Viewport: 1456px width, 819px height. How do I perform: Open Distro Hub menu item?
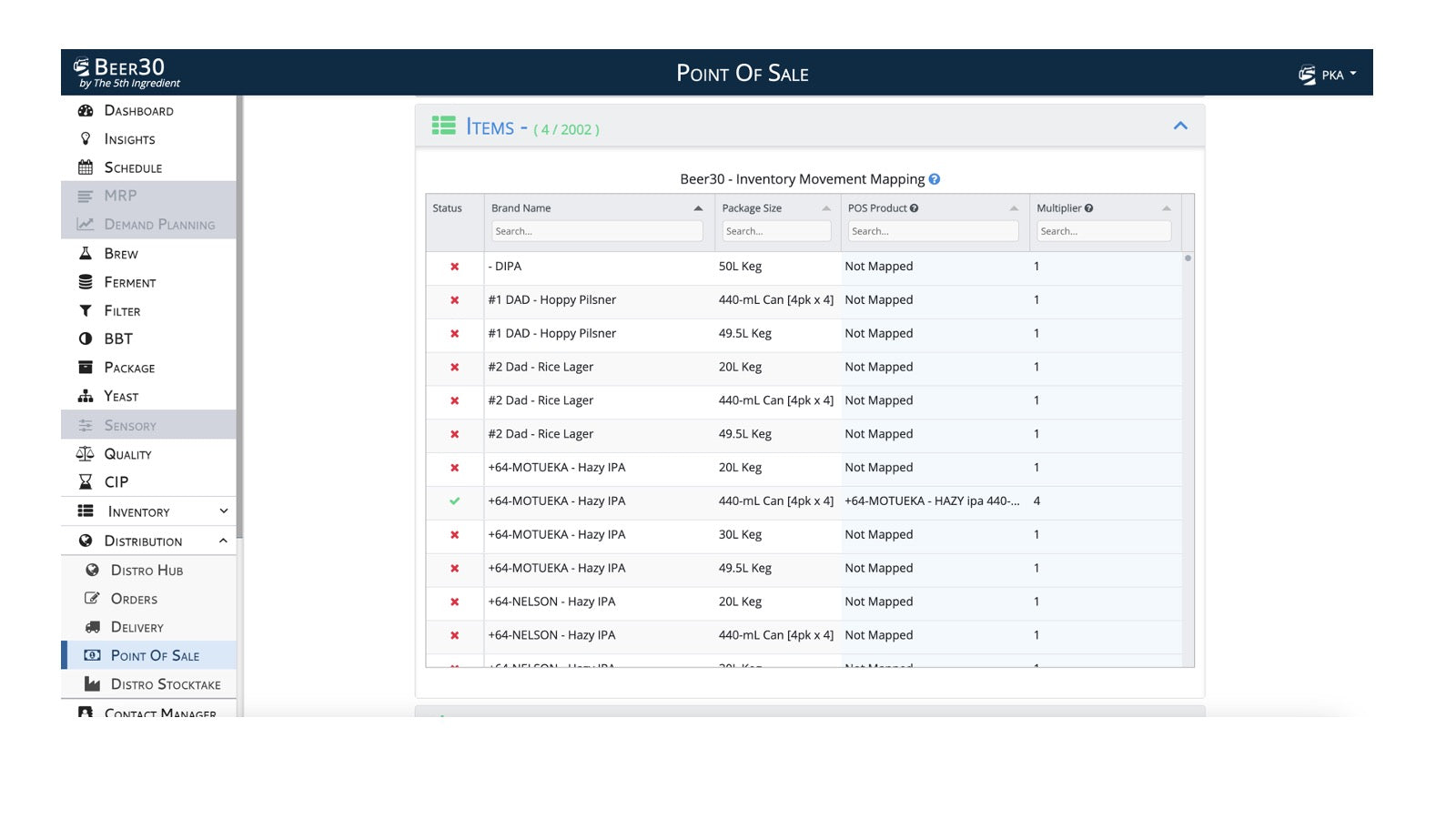click(x=147, y=571)
